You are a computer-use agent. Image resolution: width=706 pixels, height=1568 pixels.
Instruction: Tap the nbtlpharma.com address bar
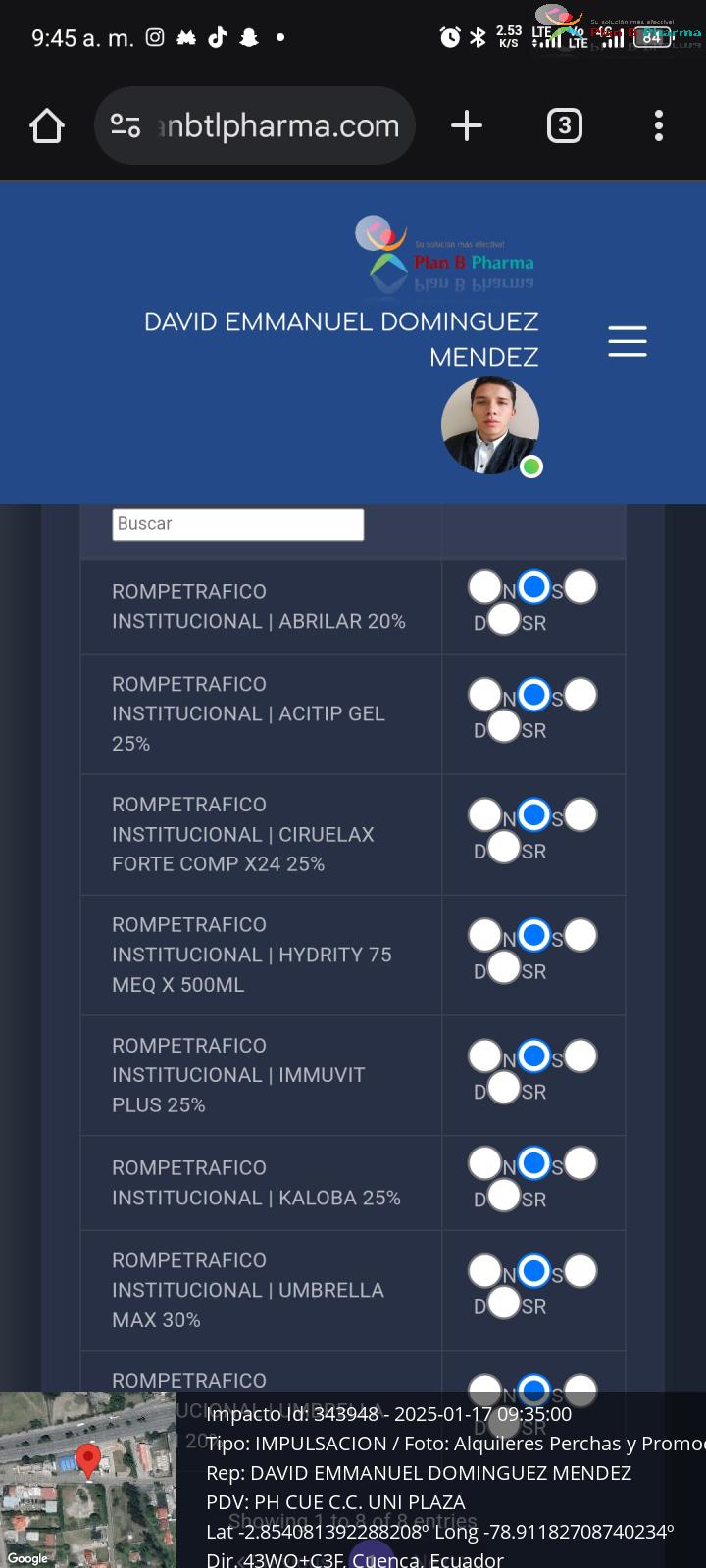[255, 125]
